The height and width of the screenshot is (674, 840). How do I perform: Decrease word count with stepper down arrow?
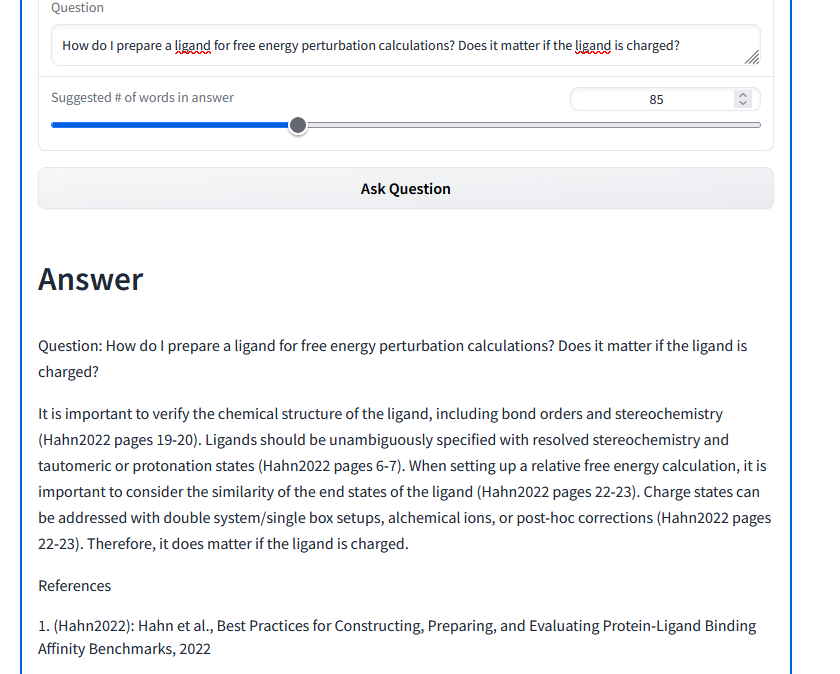pos(742,104)
